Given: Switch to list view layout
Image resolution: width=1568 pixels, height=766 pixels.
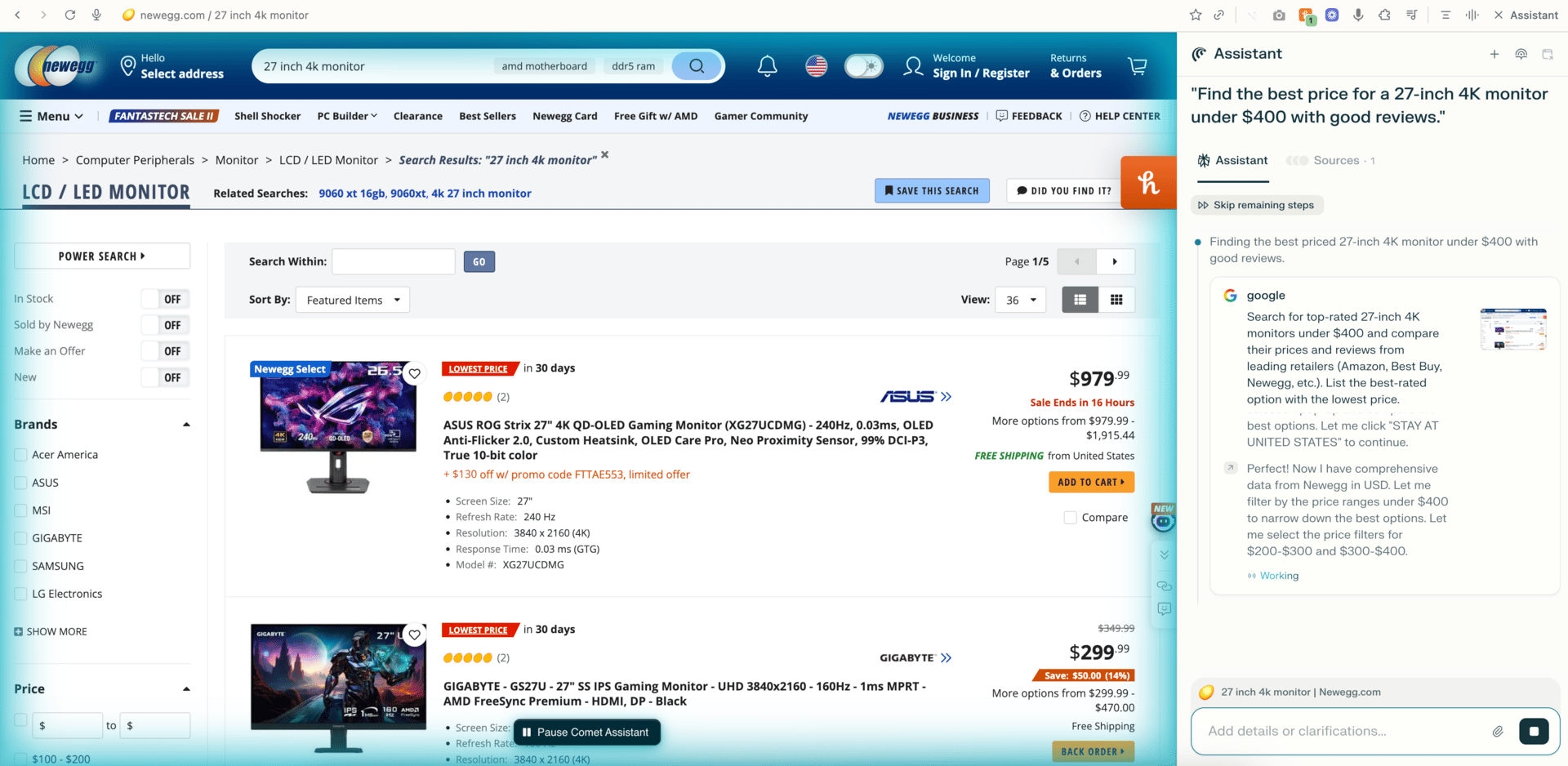Looking at the screenshot, I should click(1080, 300).
